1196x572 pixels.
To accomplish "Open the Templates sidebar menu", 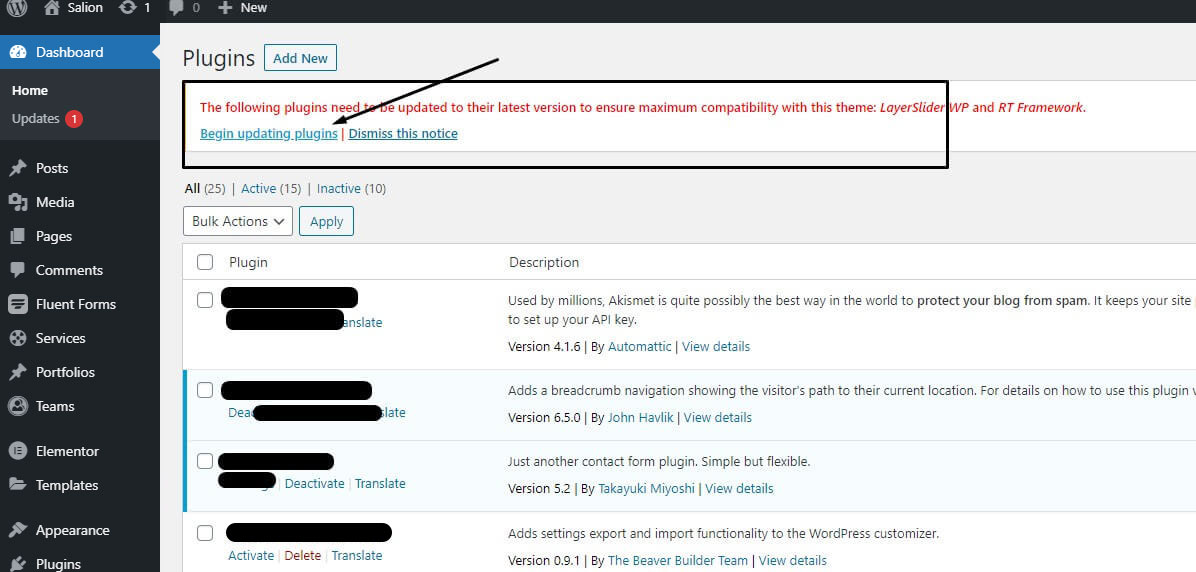I will (x=67, y=485).
